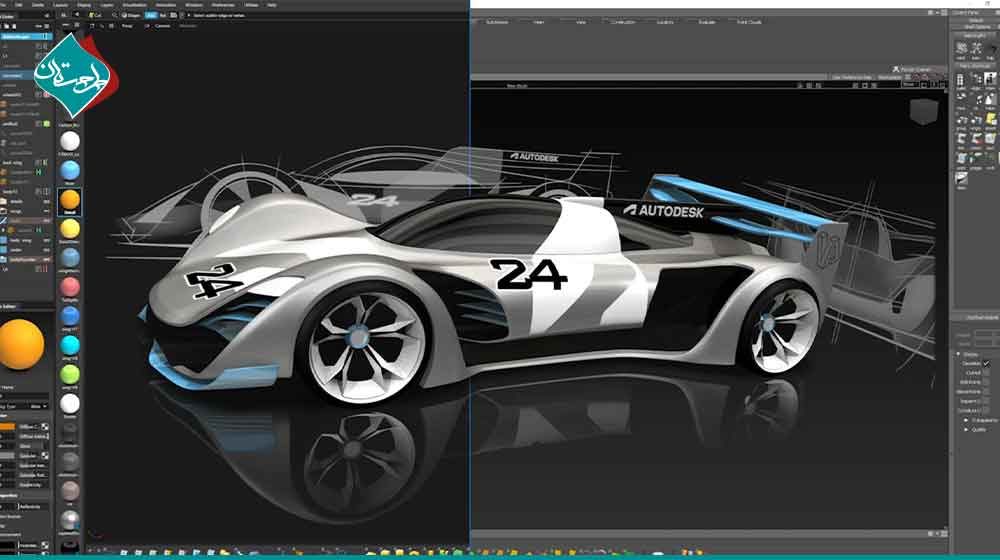Open the Specular texture map checker icon

click(45, 455)
